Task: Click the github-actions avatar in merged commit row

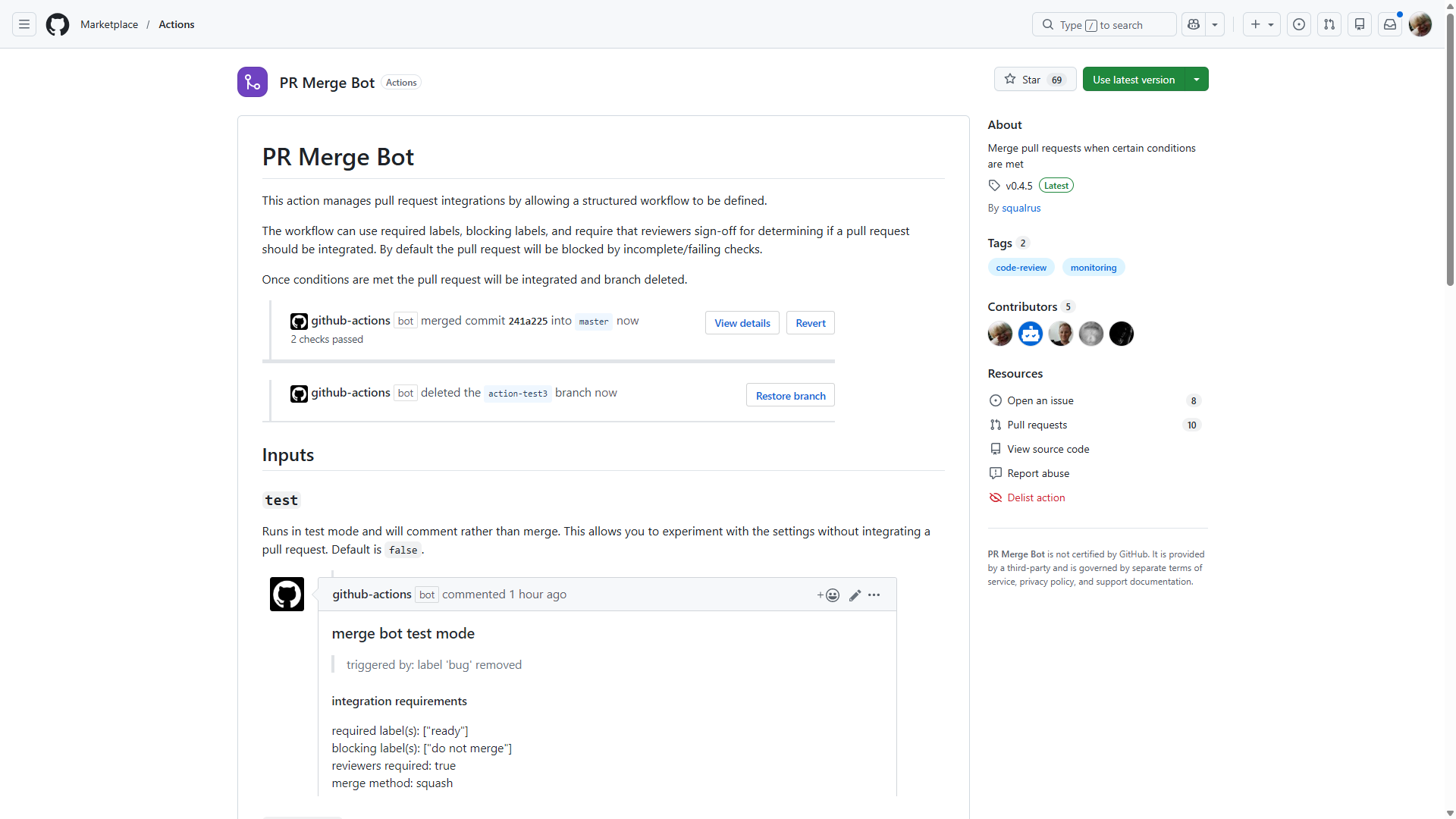Action: click(299, 322)
